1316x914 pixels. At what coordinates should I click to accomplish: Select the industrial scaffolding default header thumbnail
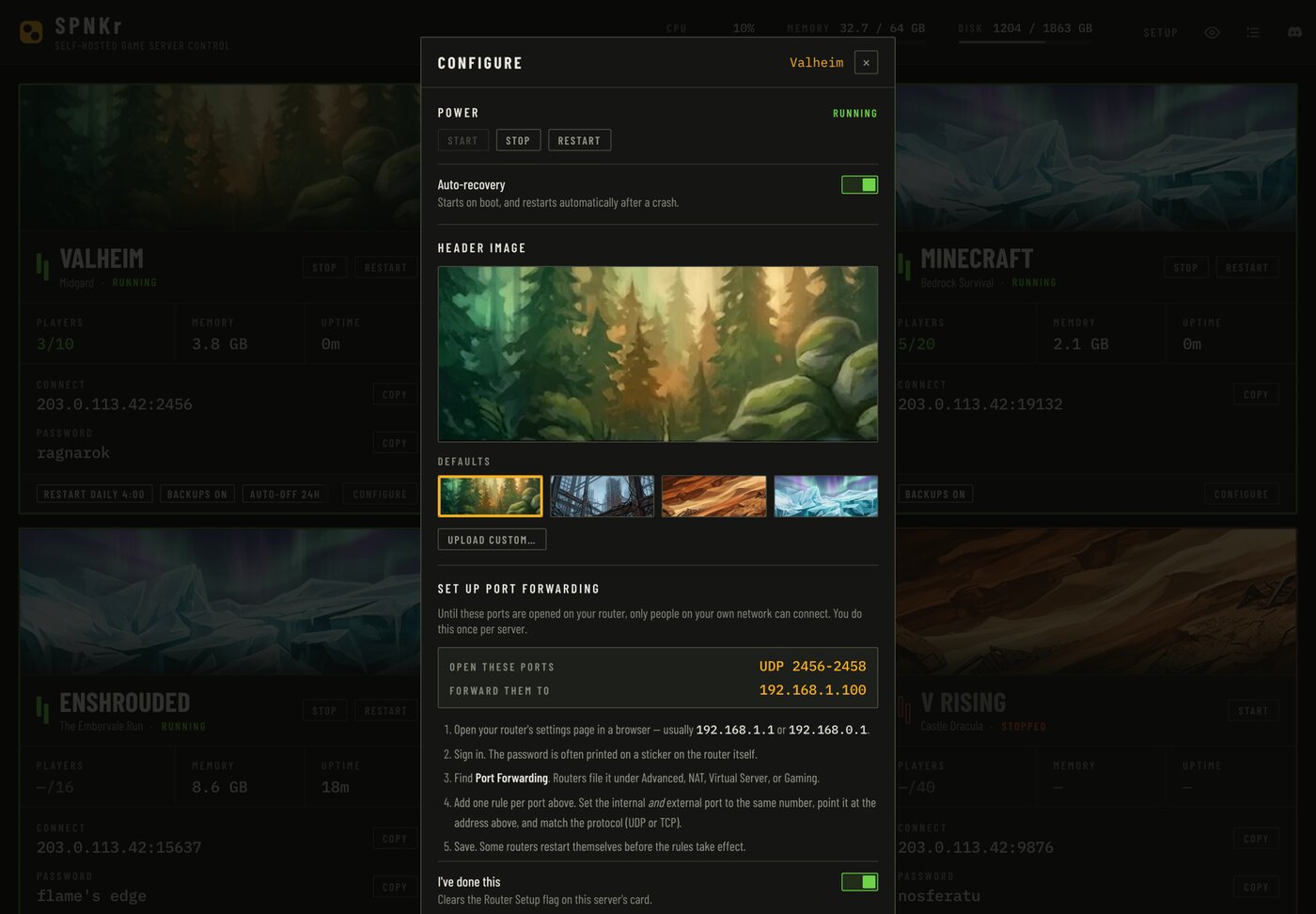(602, 496)
